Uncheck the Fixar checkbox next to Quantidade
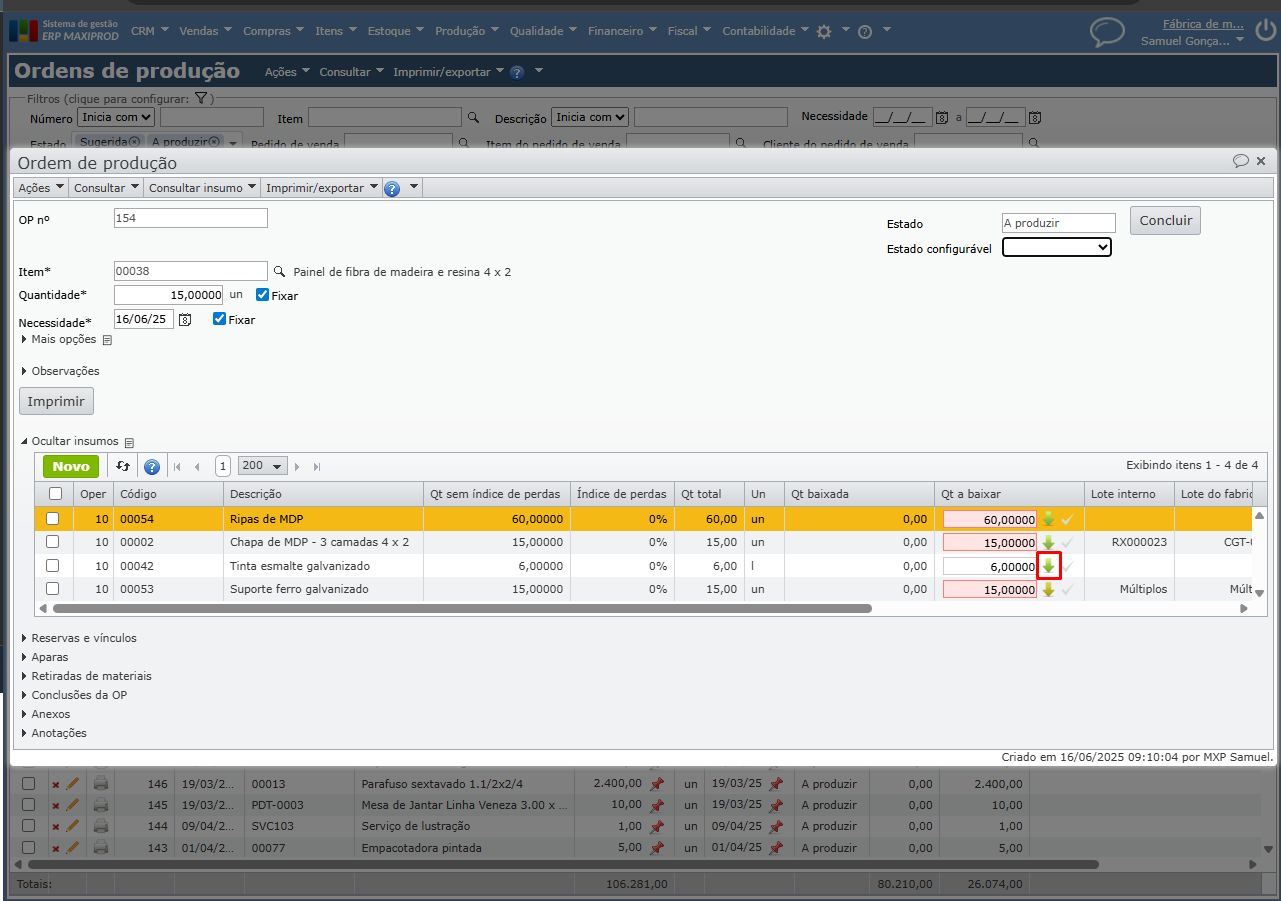 coord(262,295)
